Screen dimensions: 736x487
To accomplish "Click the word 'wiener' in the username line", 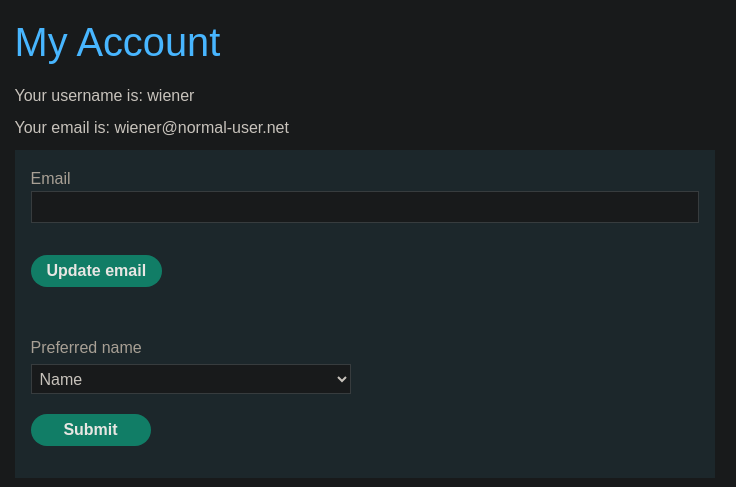I will click(x=170, y=96).
